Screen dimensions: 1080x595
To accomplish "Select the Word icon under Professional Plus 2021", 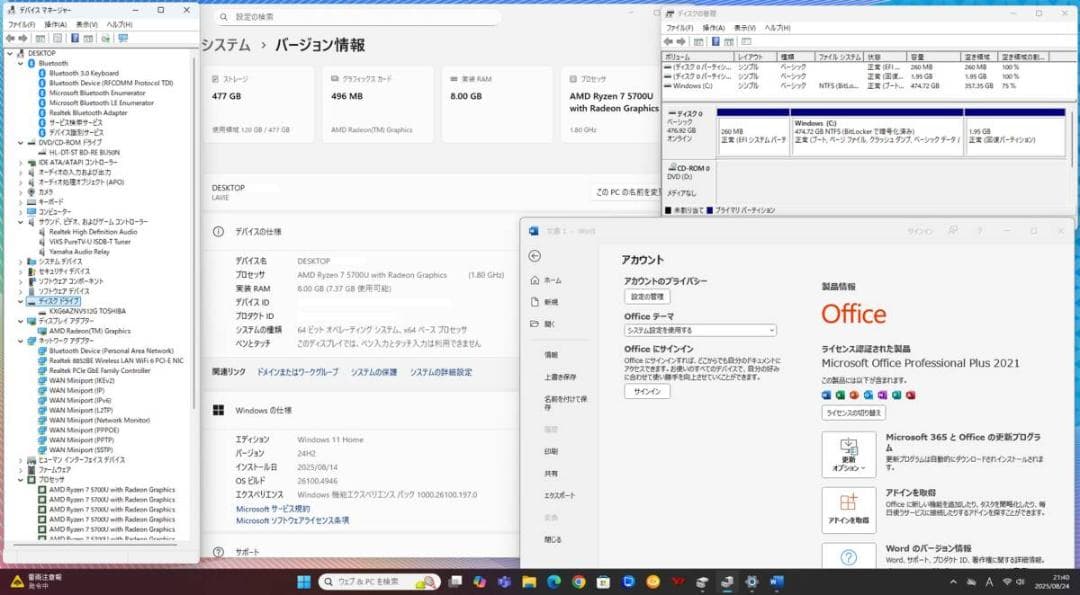I will 827,395.
